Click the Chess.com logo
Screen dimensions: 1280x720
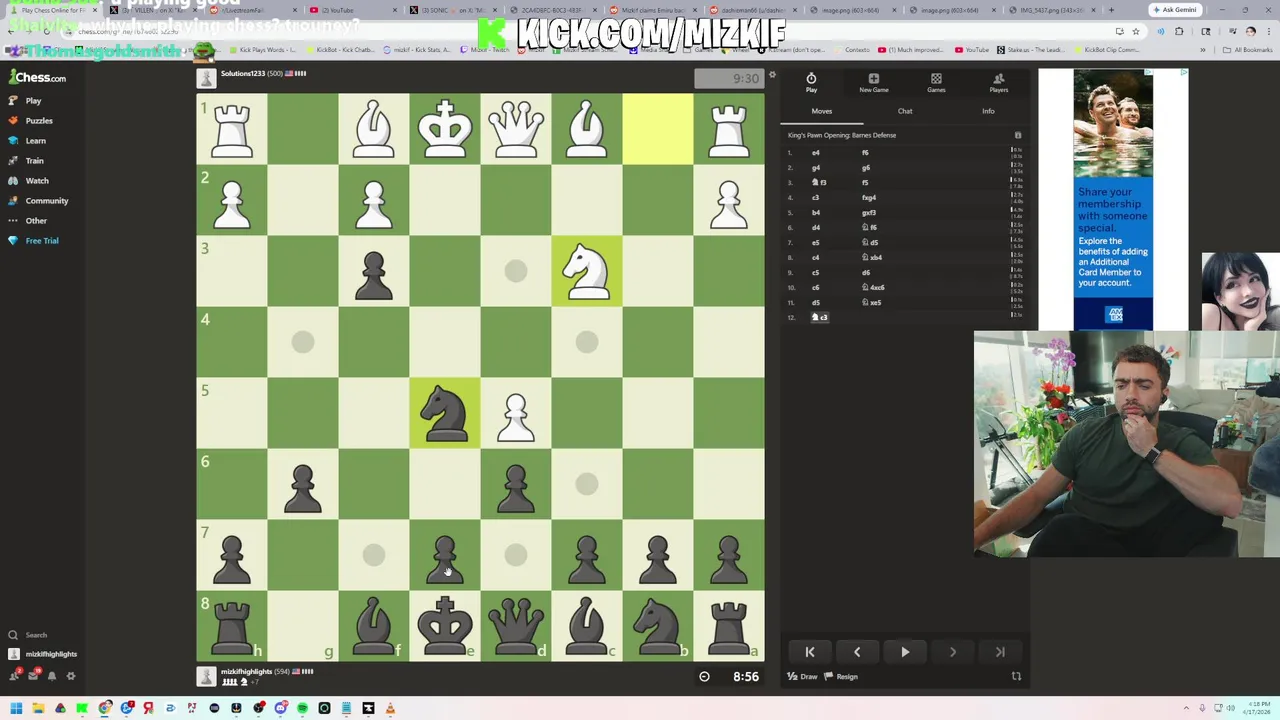pos(38,78)
